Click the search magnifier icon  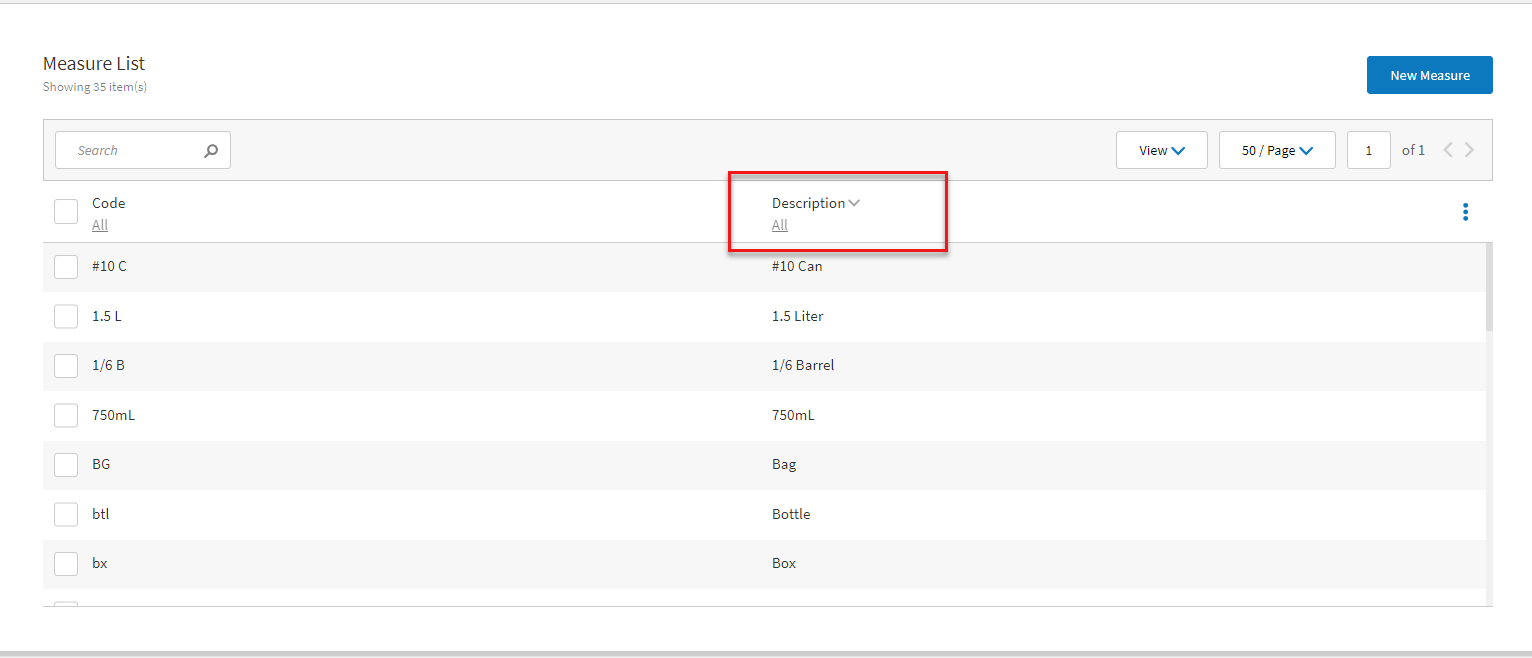211,151
